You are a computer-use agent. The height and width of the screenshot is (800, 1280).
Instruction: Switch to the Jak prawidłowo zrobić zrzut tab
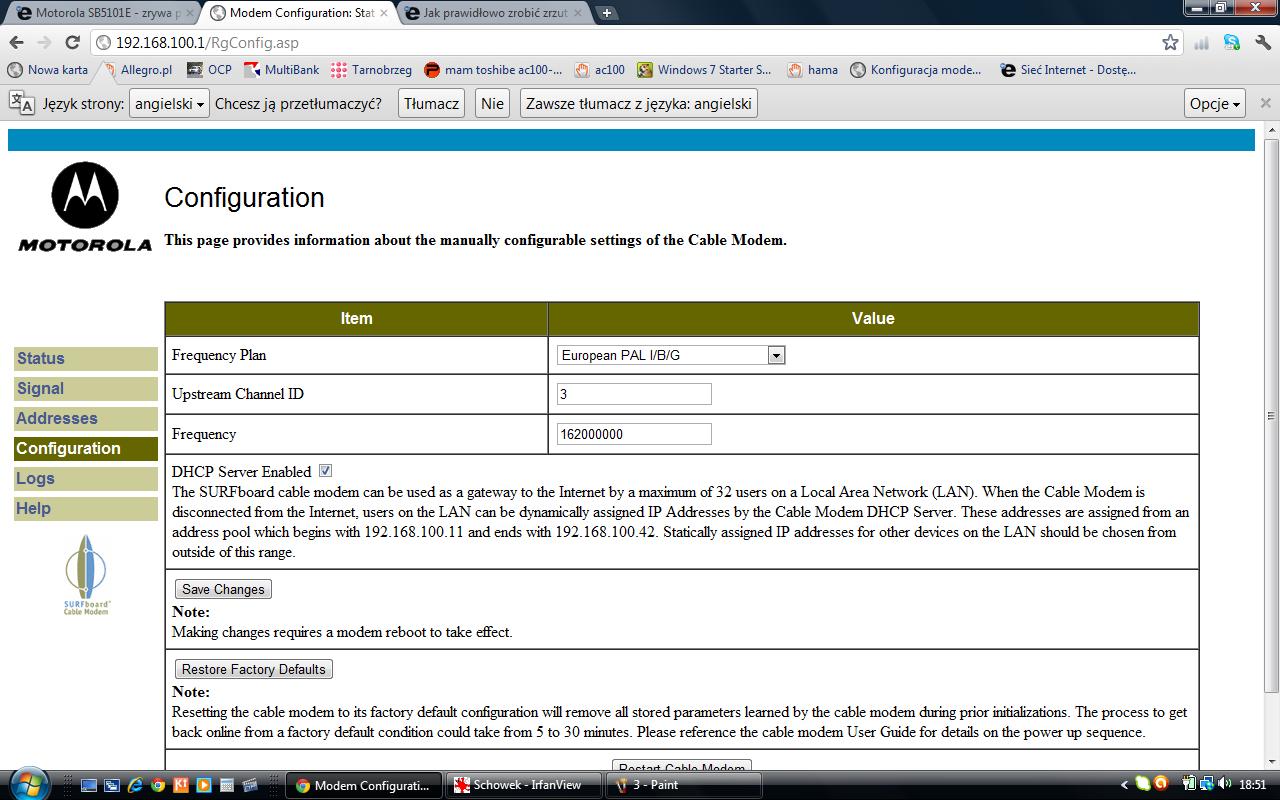(494, 13)
